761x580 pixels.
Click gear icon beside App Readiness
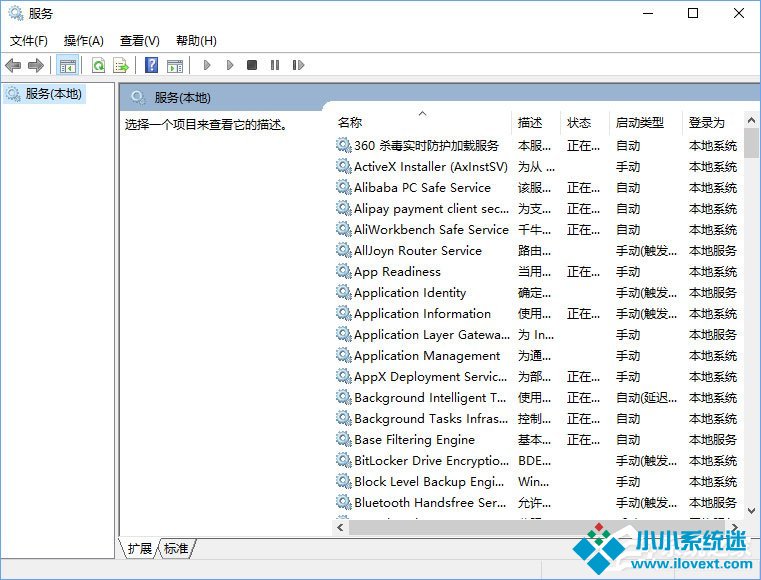344,271
